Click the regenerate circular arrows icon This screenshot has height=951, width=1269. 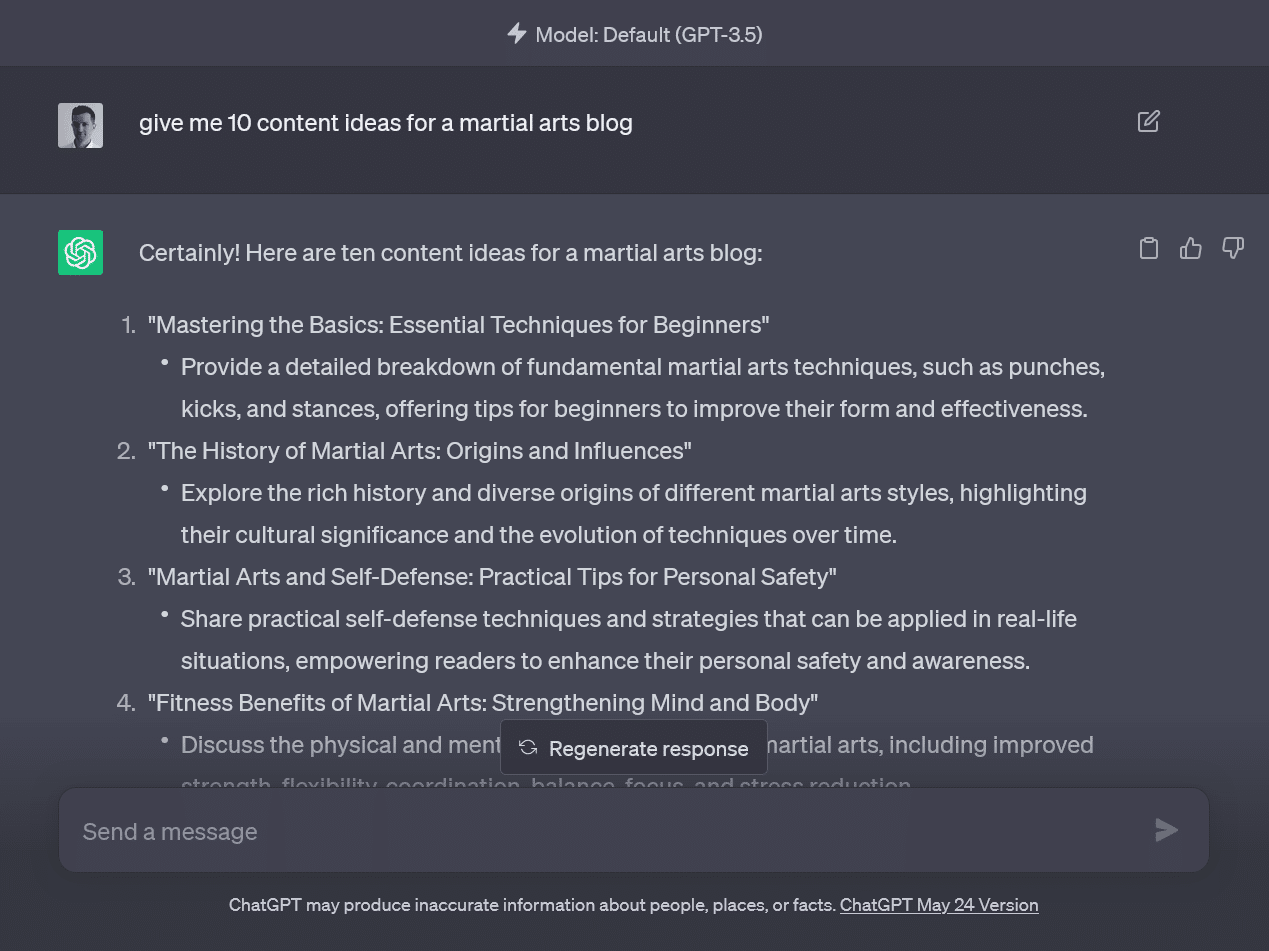coord(528,748)
